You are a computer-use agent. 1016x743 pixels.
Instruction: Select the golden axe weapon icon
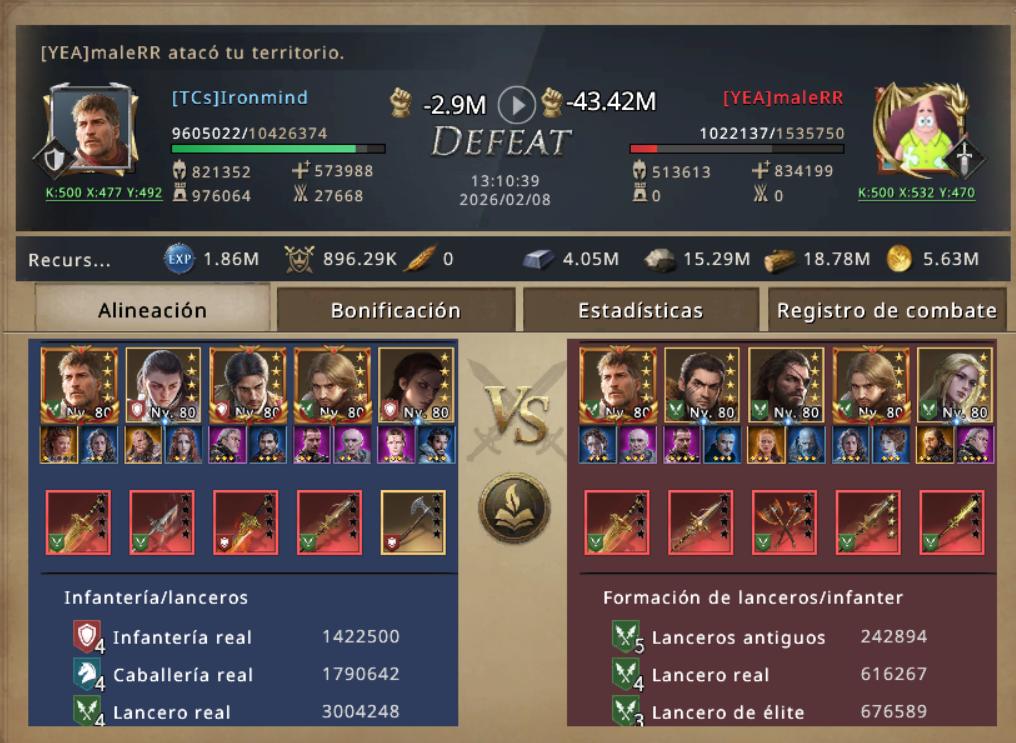pyautogui.click(x=413, y=523)
